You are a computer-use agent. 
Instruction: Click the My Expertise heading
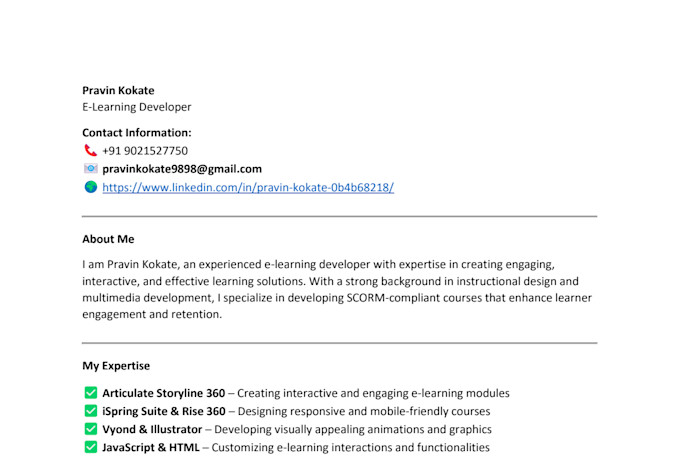116,366
